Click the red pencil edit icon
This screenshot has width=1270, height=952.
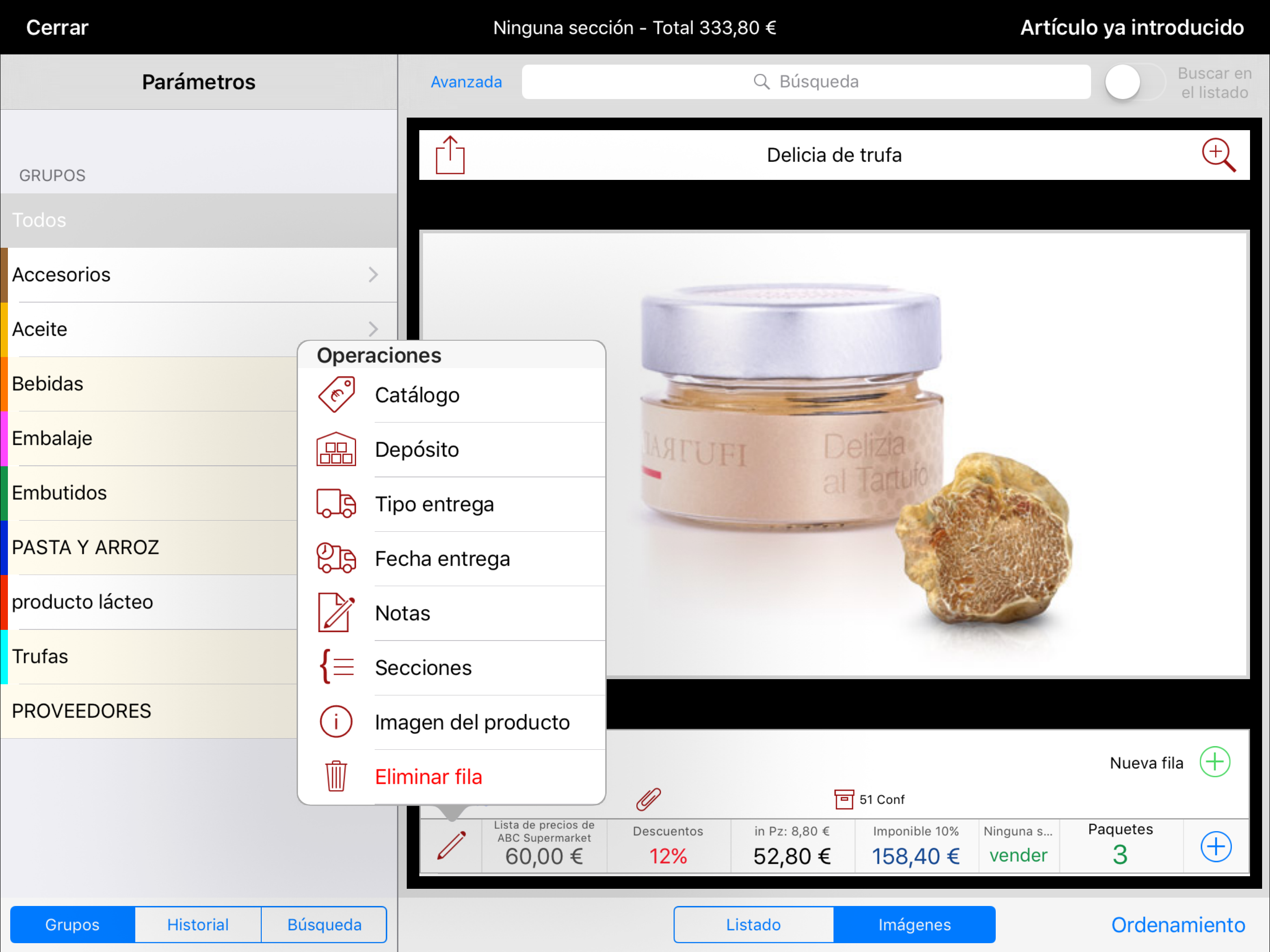[451, 846]
